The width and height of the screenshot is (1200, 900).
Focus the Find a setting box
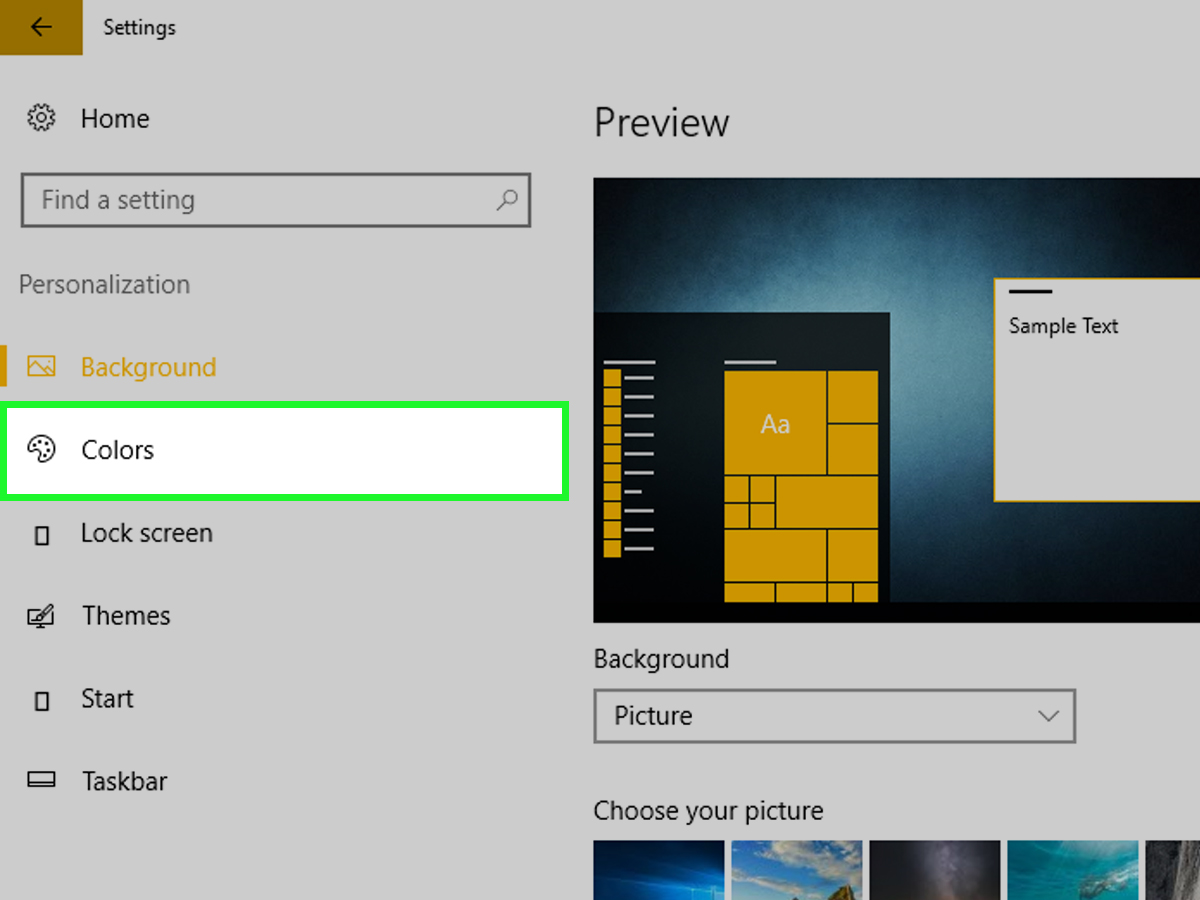point(276,200)
